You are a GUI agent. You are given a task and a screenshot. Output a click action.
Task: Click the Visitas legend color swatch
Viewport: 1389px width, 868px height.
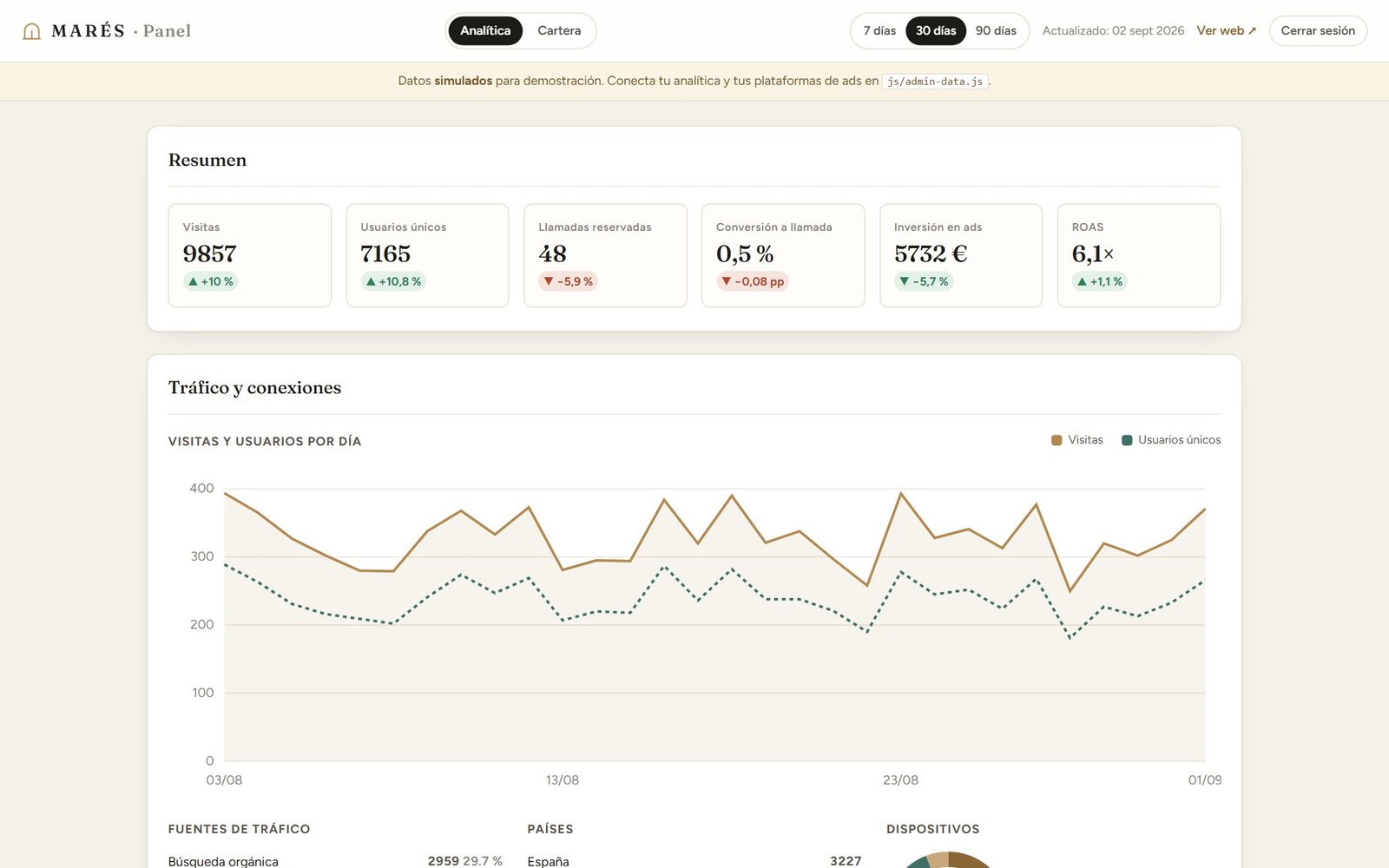point(1057,440)
